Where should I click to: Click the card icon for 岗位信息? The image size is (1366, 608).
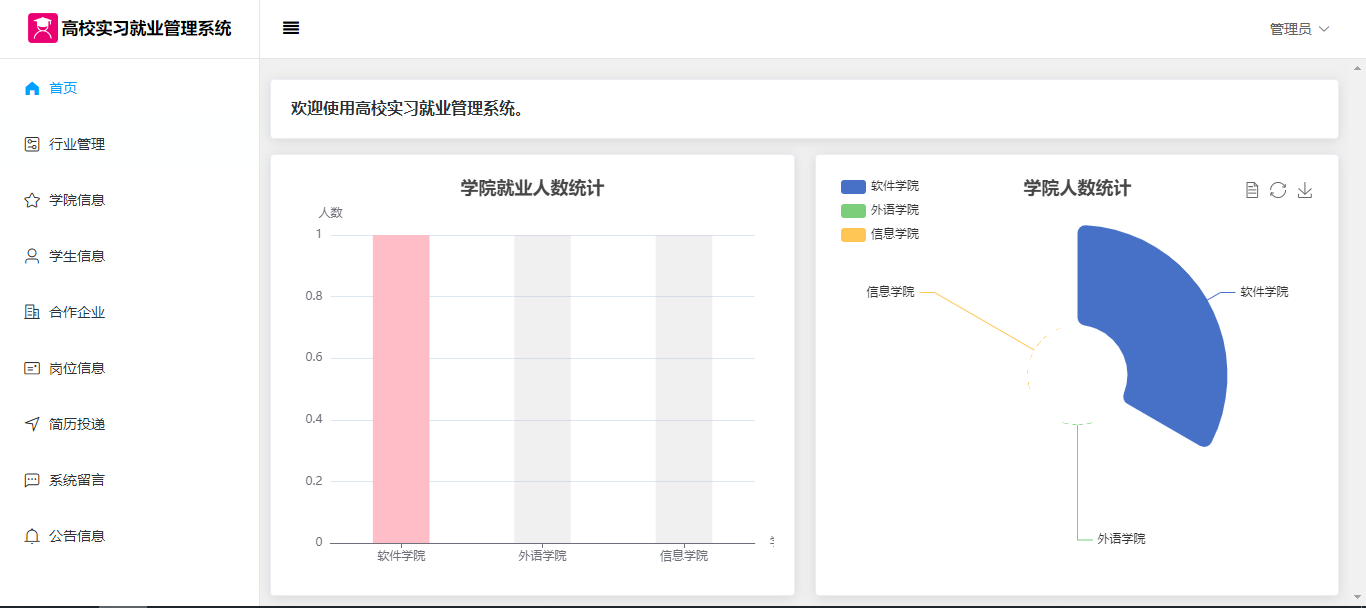(x=32, y=368)
